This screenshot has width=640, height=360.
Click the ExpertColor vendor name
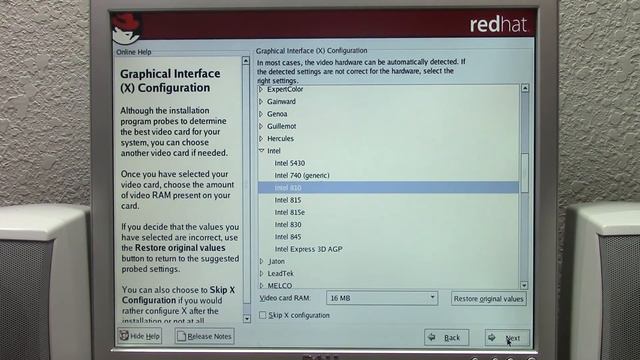(x=285, y=89)
